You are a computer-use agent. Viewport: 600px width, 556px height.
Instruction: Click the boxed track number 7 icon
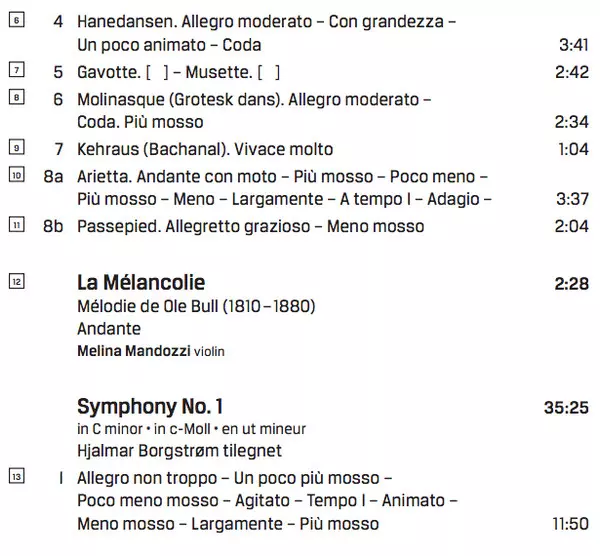point(14,71)
